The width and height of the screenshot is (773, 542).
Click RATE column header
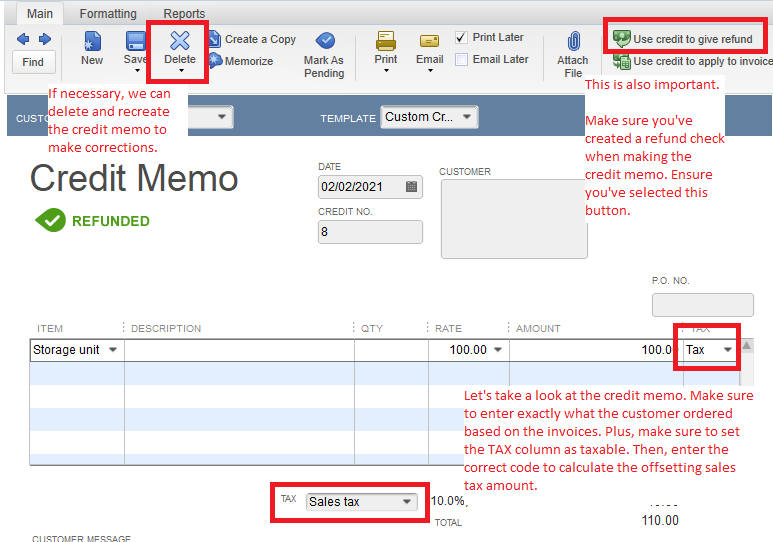pyautogui.click(x=448, y=328)
